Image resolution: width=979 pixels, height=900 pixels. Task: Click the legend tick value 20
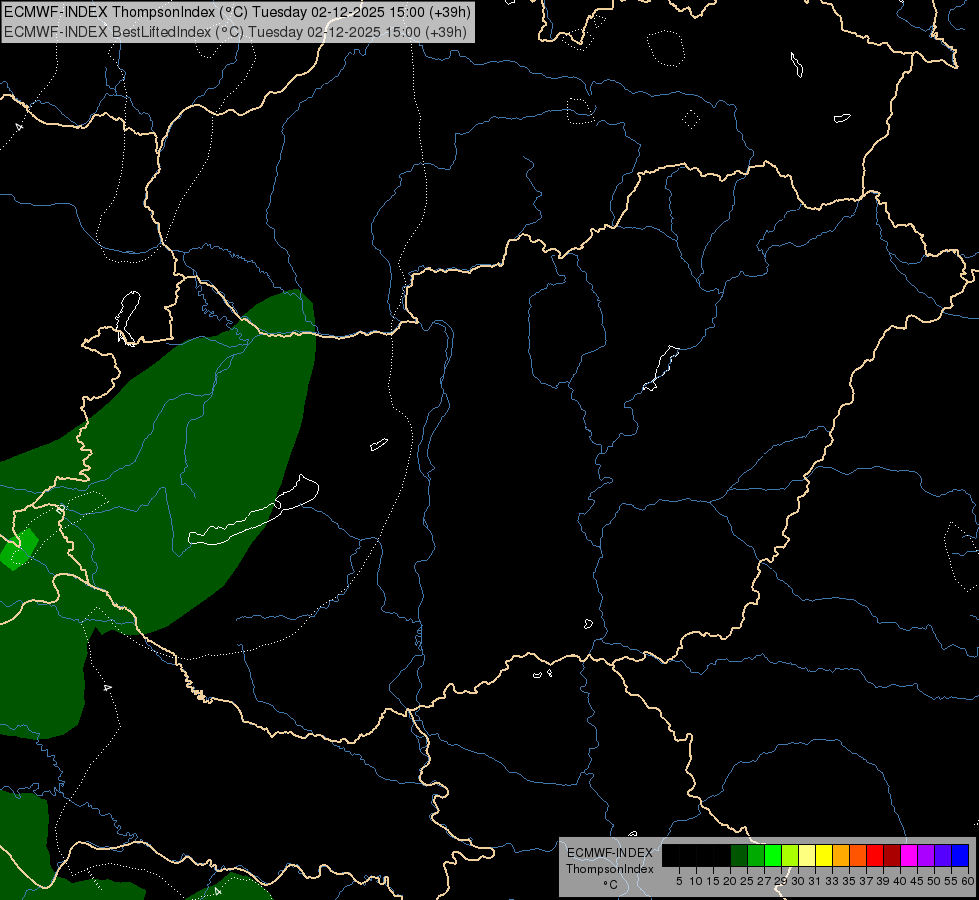[730, 881]
